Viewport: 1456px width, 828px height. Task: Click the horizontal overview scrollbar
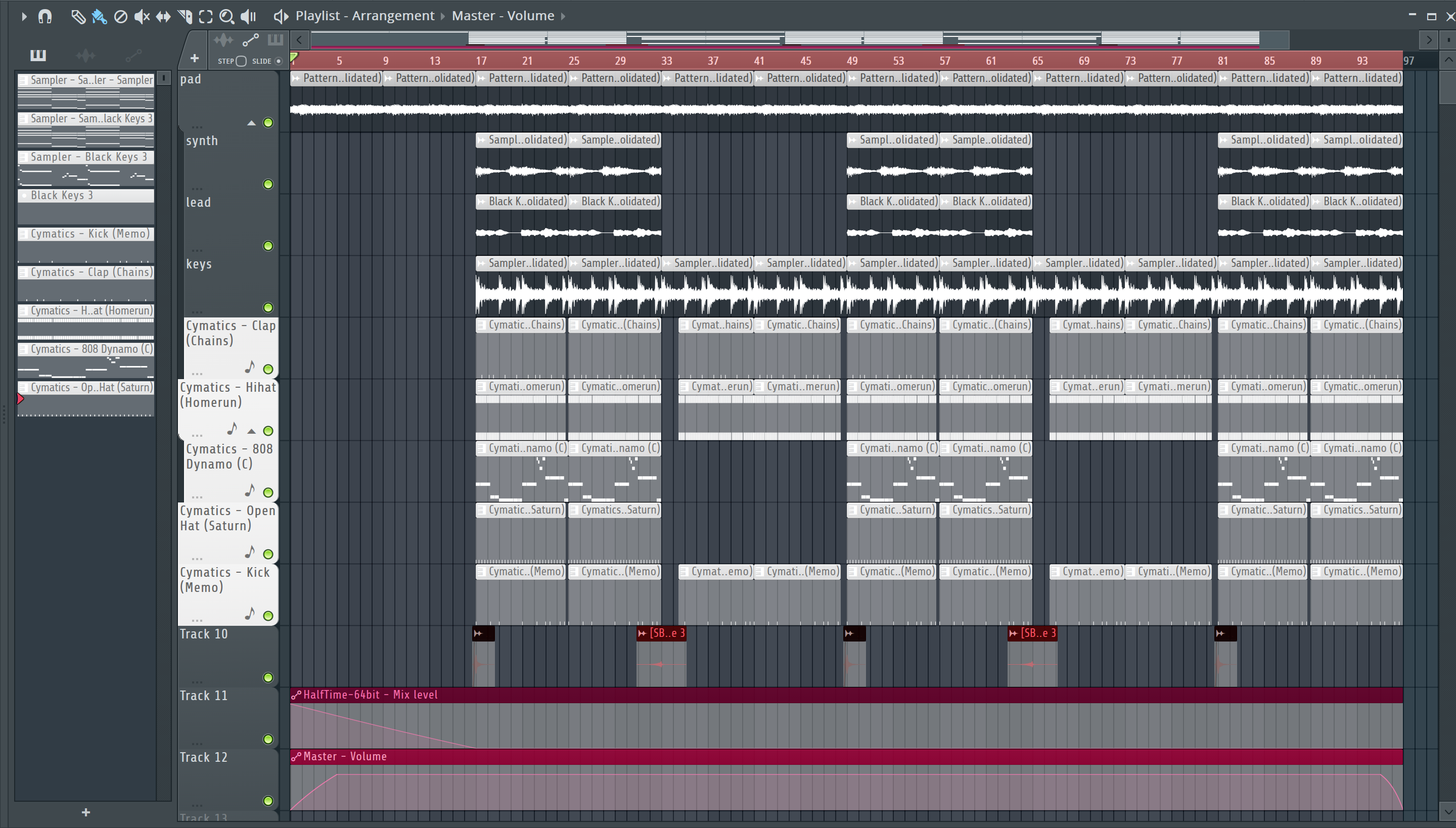799,39
